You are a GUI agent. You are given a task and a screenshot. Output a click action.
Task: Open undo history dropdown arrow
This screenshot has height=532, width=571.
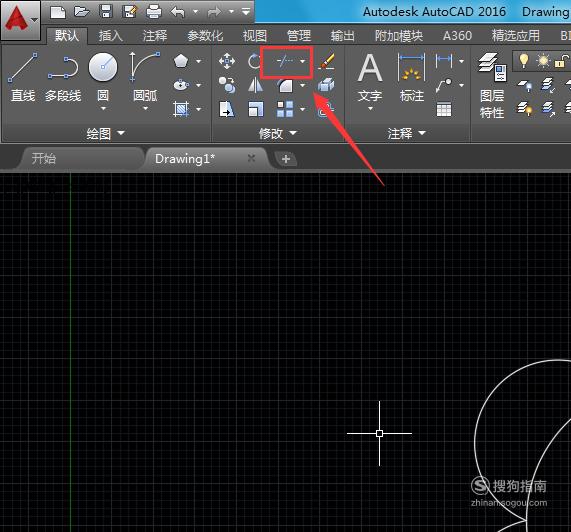tap(196, 12)
